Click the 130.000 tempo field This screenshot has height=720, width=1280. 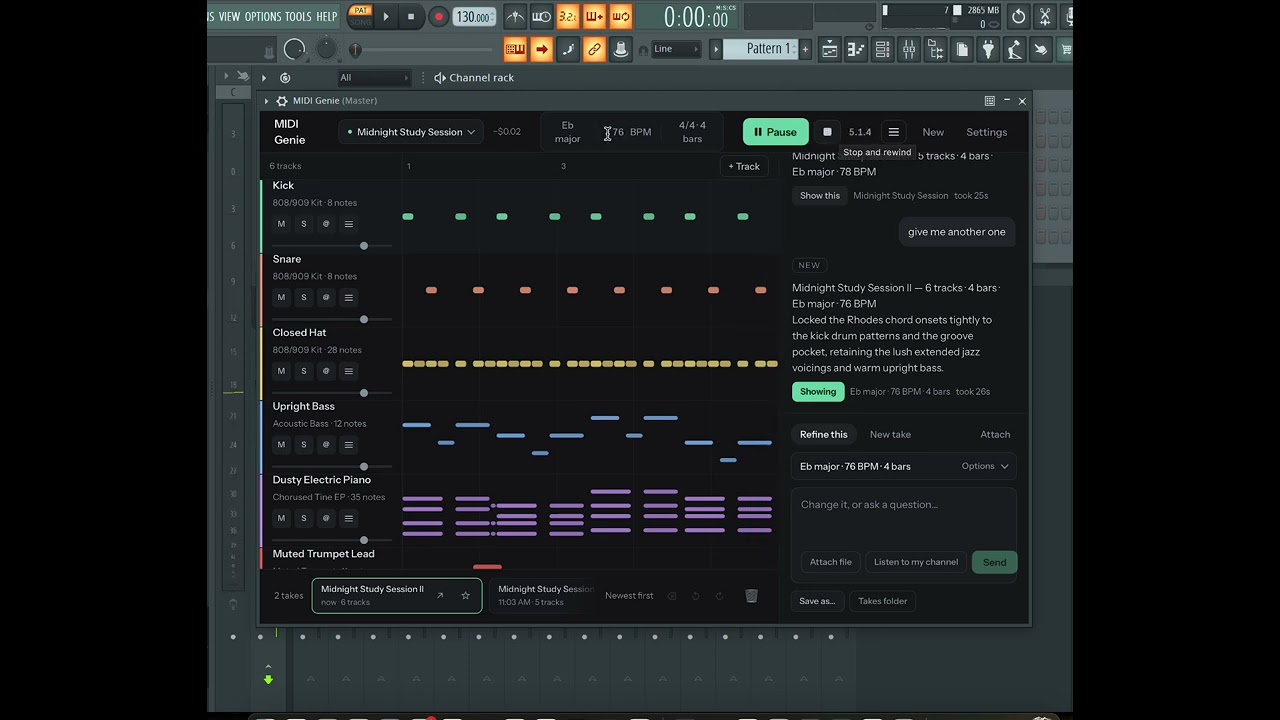[x=473, y=17]
